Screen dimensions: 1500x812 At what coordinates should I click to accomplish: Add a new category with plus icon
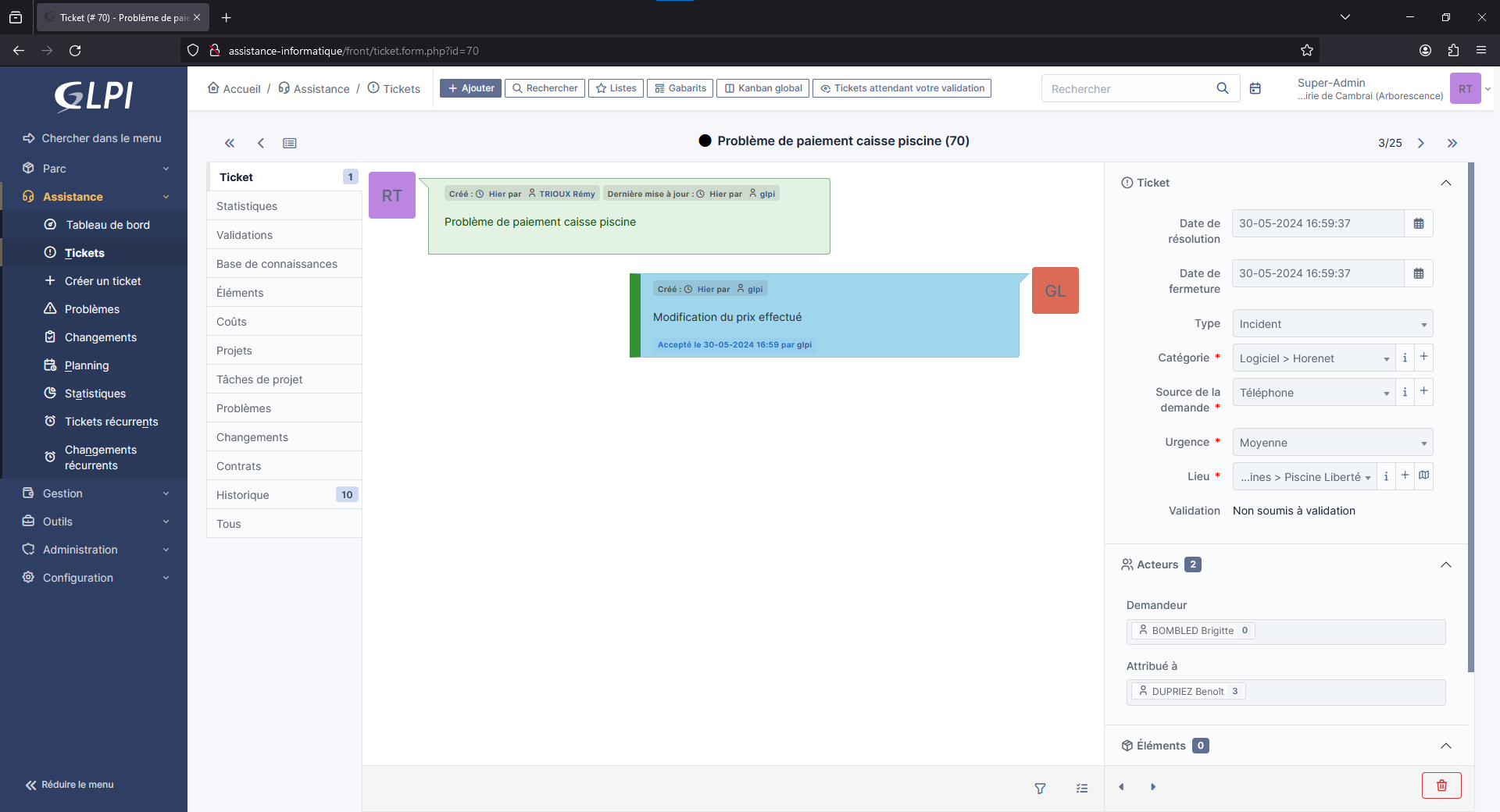pos(1423,358)
